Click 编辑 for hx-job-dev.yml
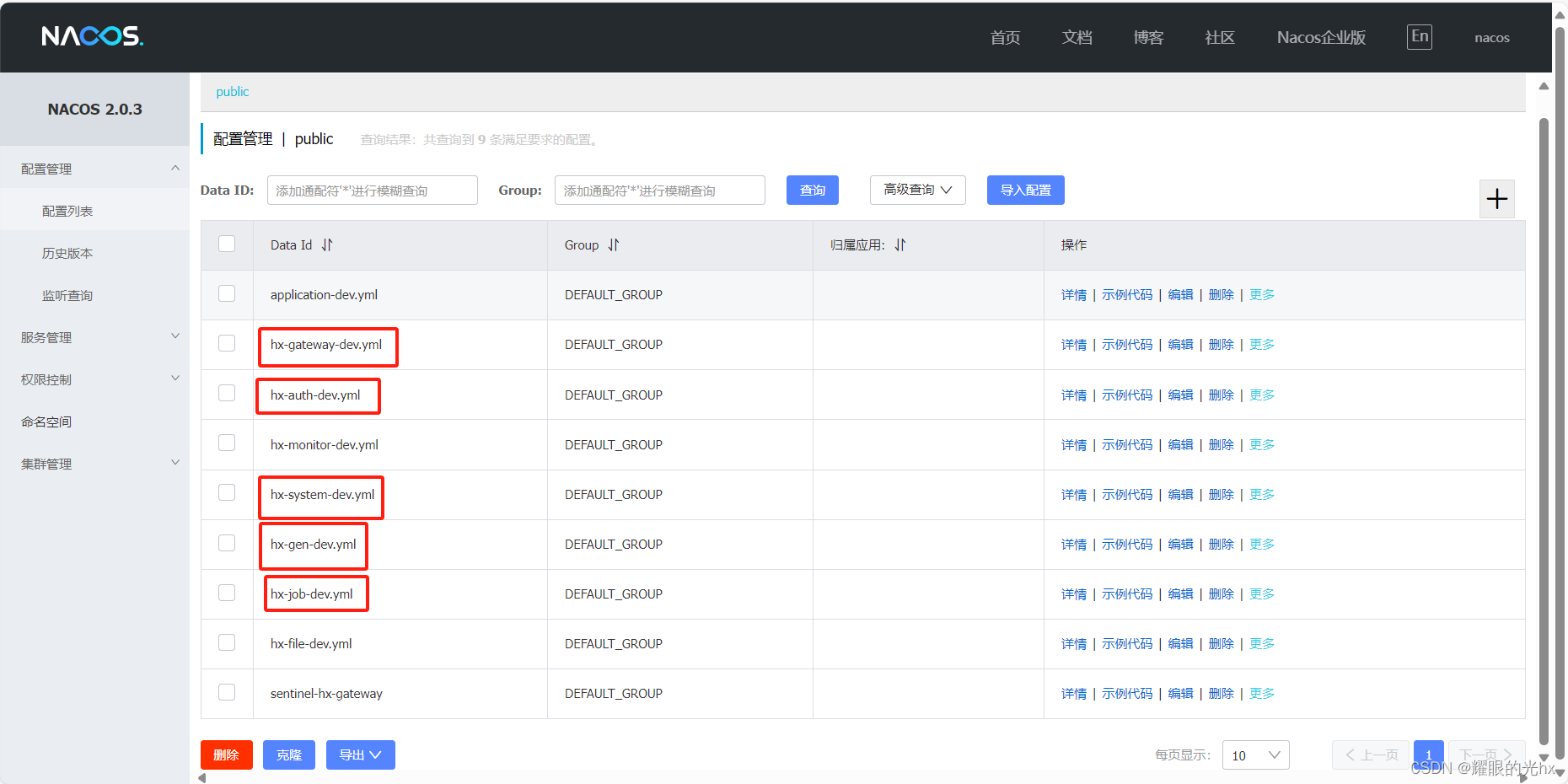1568x784 pixels. pyautogui.click(x=1181, y=594)
